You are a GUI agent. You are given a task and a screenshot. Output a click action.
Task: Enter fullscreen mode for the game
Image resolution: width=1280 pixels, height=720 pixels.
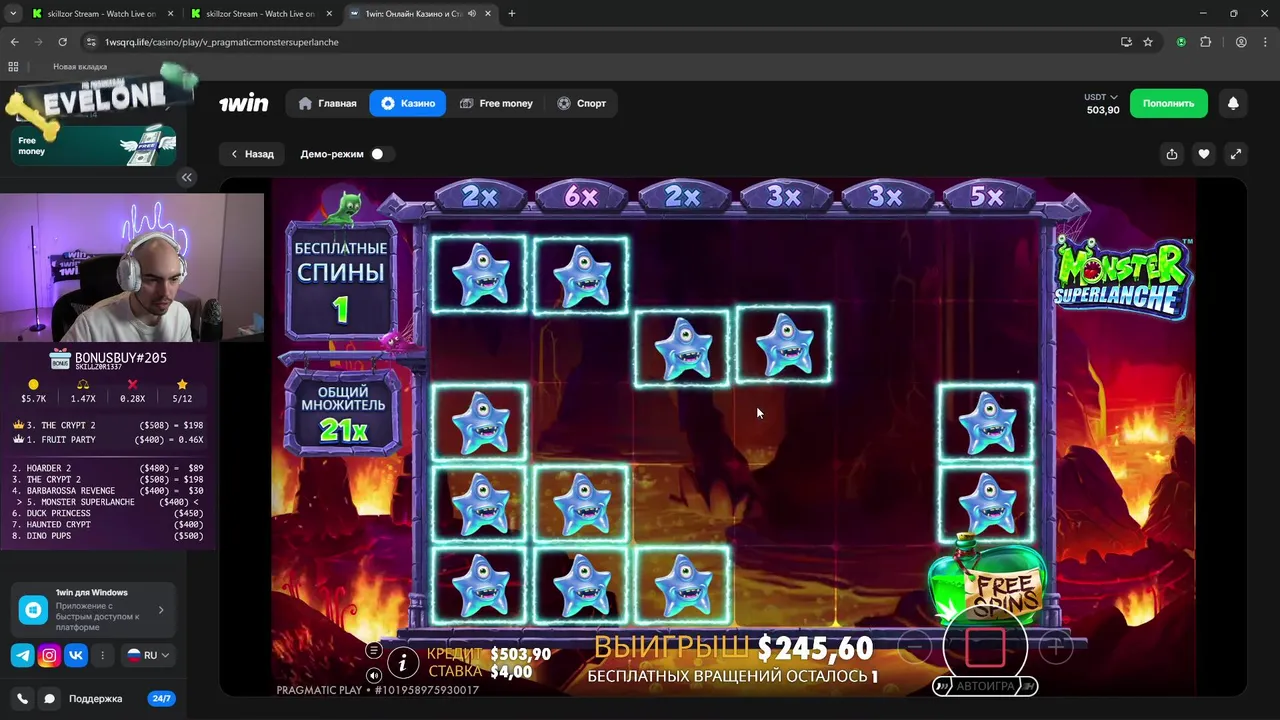[1236, 154]
